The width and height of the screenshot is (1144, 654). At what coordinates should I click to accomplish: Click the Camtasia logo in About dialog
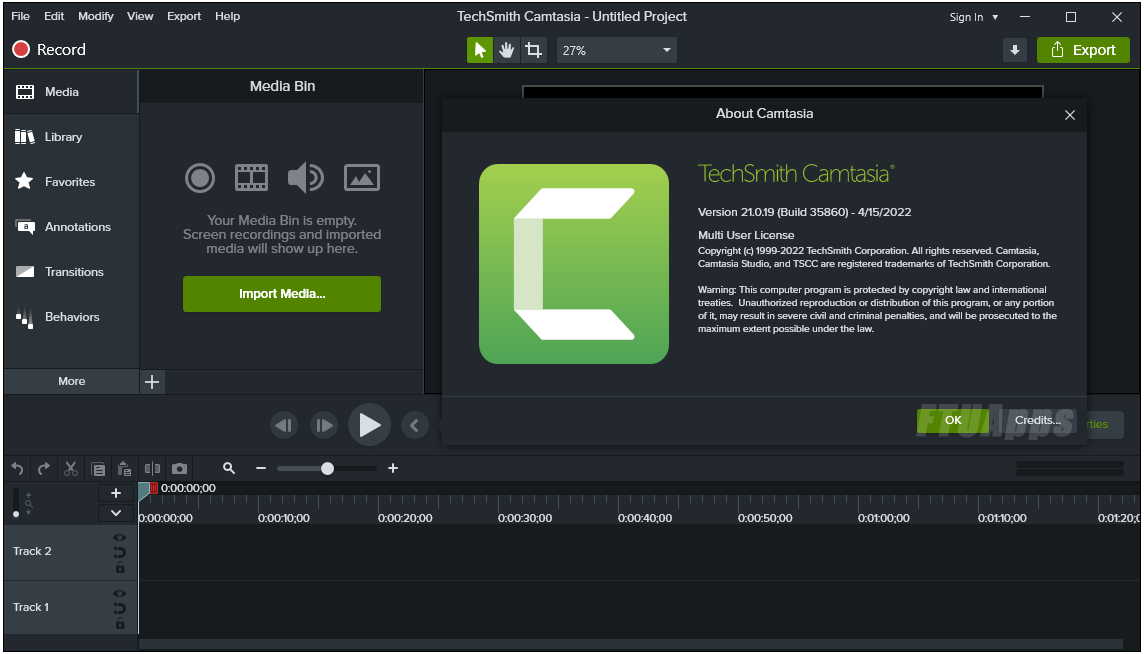click(574, 263)
